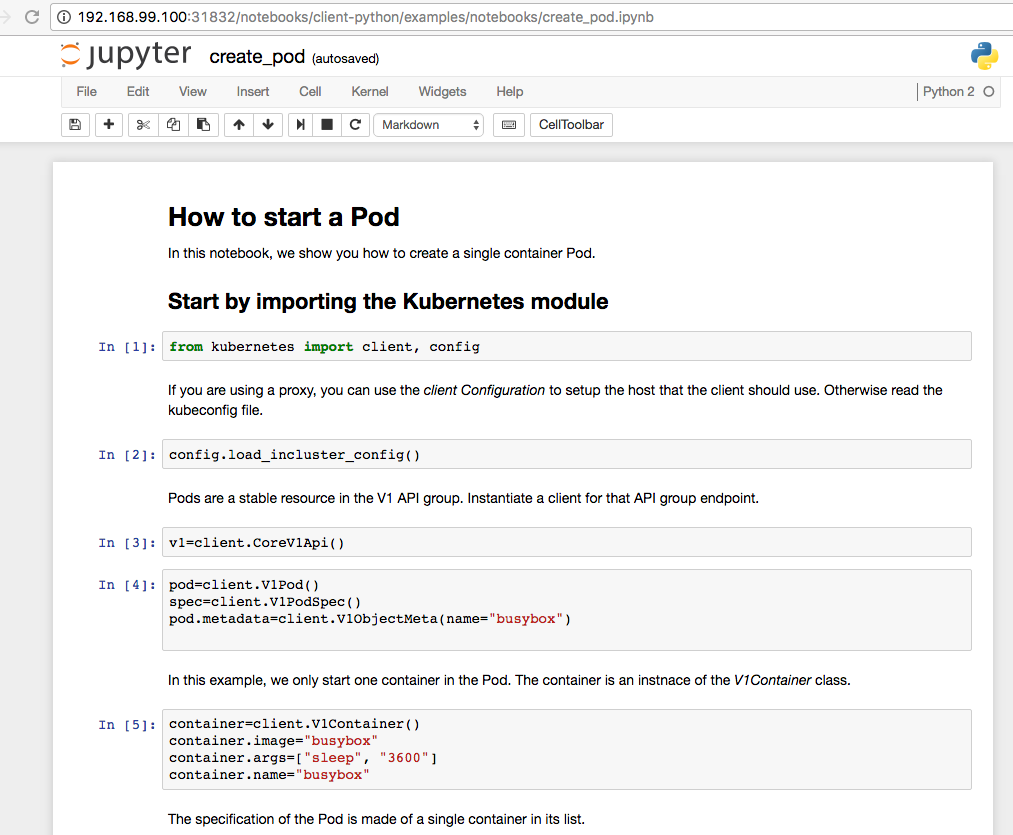The width and height of the screenshot is (1013, 835).
Task: Open the Widgets menu
Action: [442, 91]
